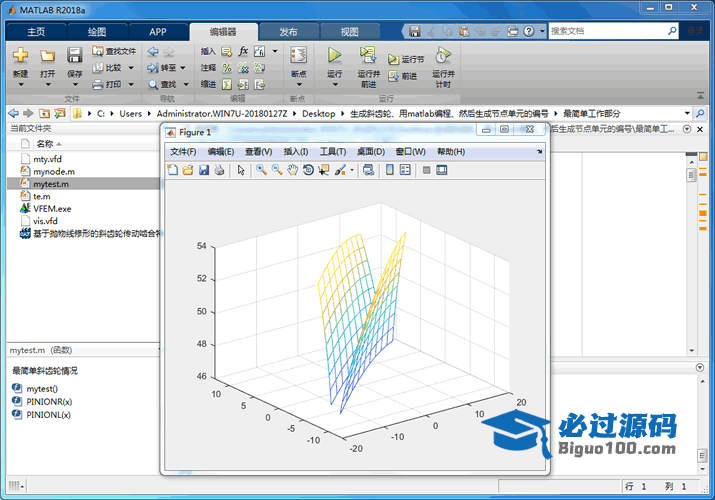Toggle the Insert Legend button
Viewport: 715px width, 500px height.
[x=405, y=170]
